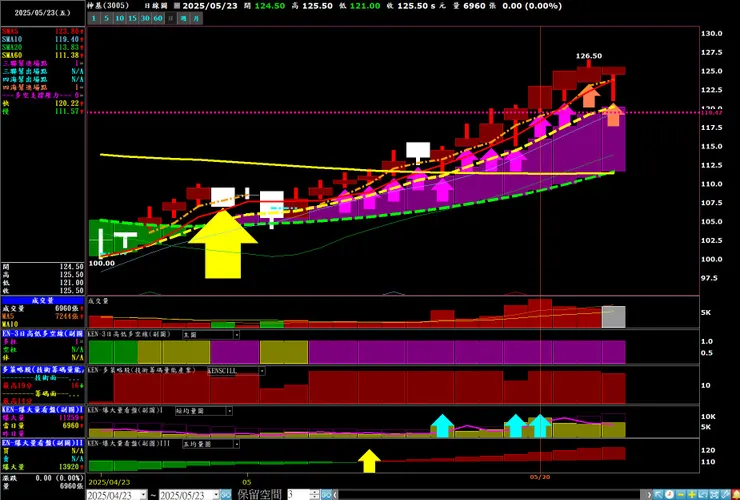Switch to the 10-minute timeframe
This screenshot has width=740, height=500.
[x=119, y=18]
